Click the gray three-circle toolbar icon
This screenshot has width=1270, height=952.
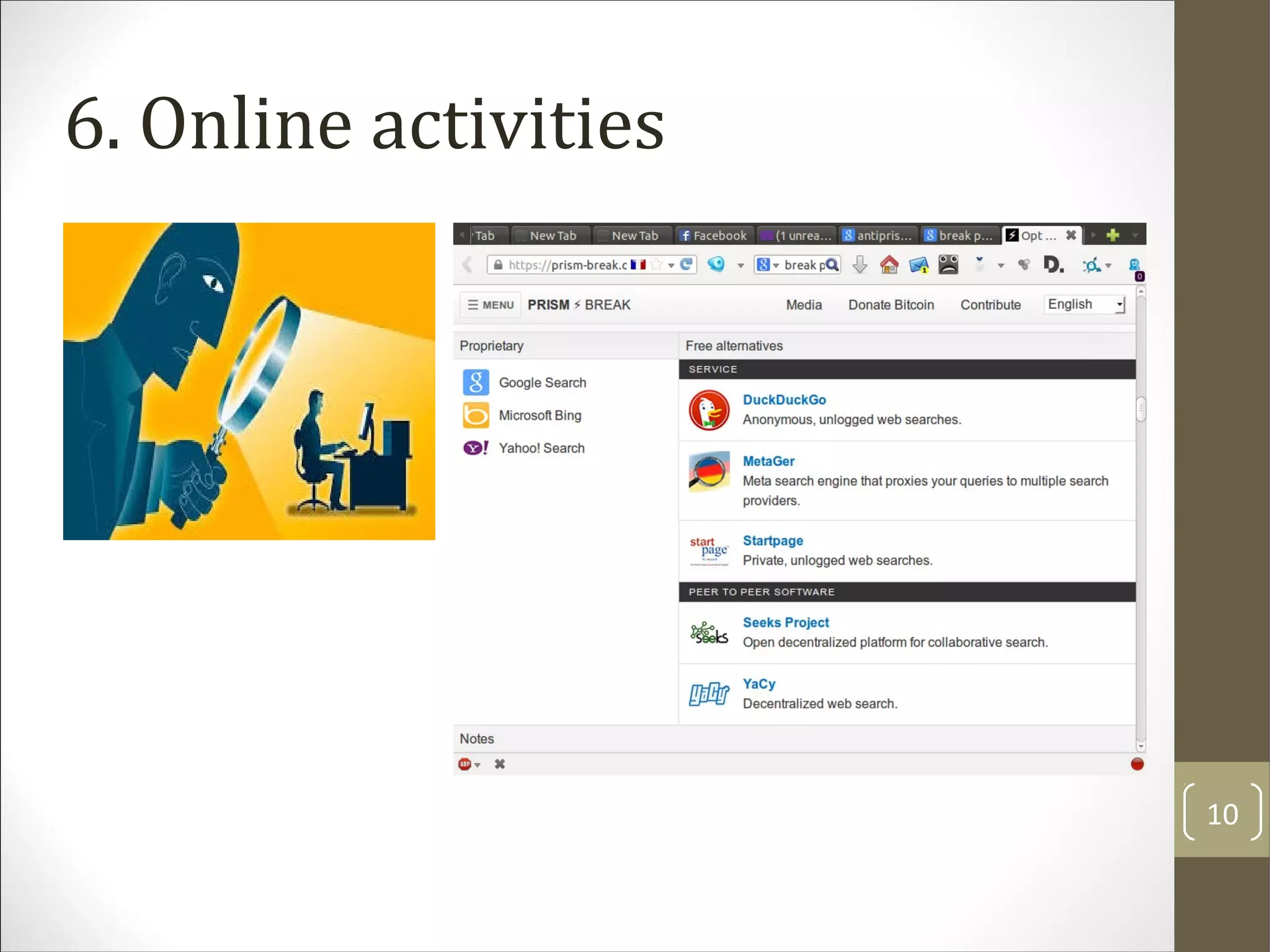[1024, 265]
